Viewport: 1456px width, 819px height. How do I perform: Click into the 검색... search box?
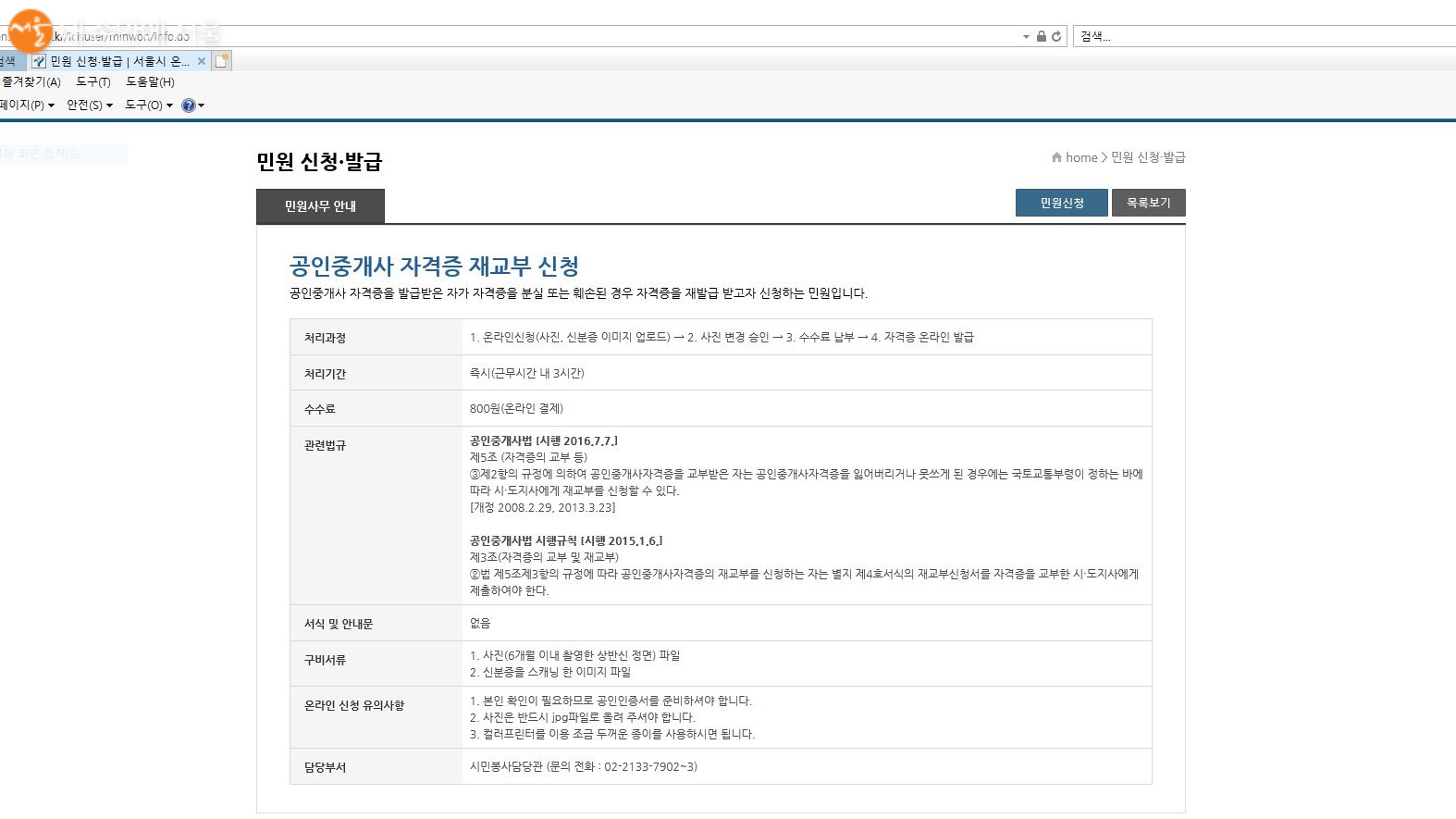(x=1258, y=37)
